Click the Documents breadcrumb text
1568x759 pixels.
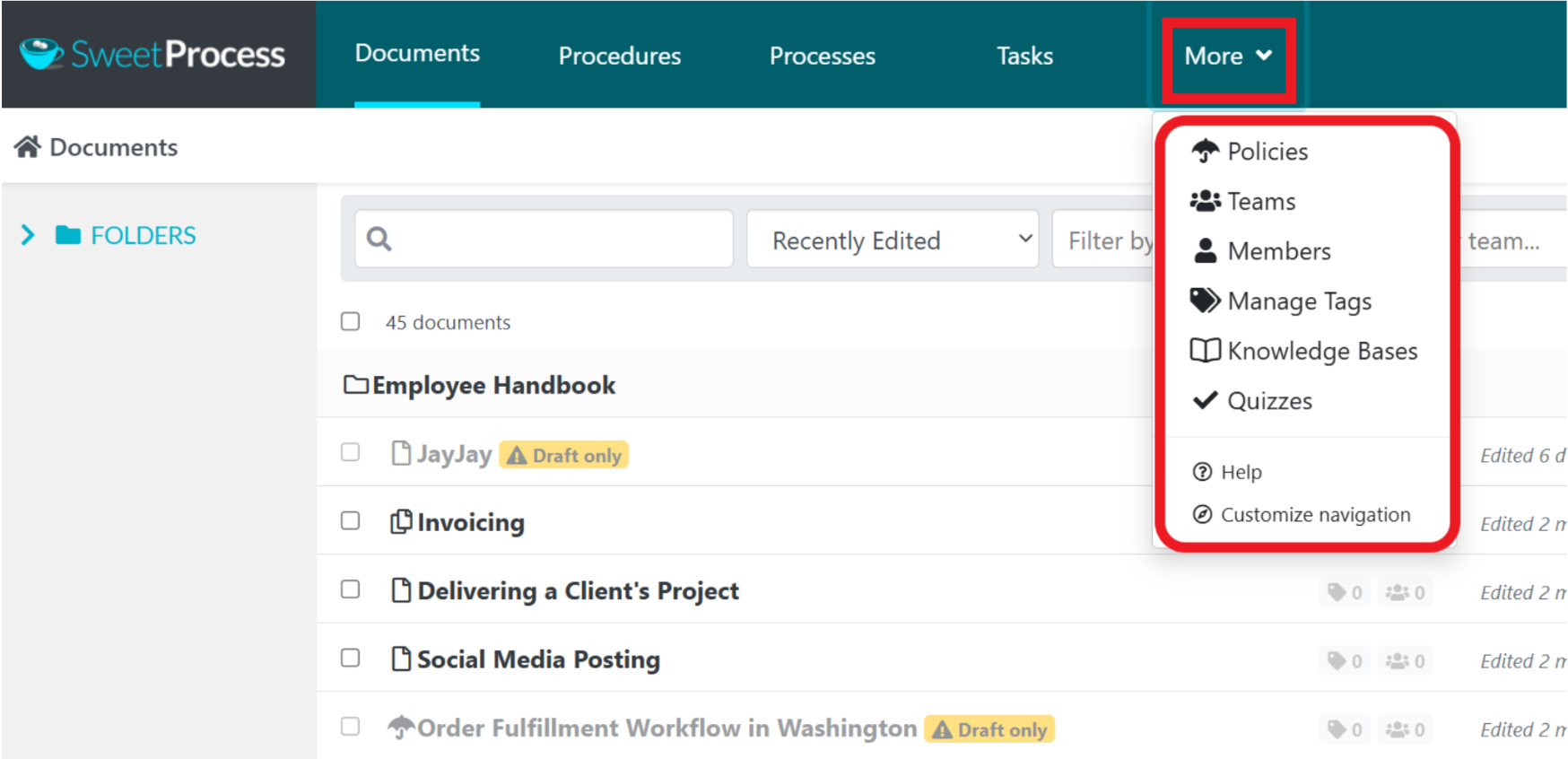114,147
